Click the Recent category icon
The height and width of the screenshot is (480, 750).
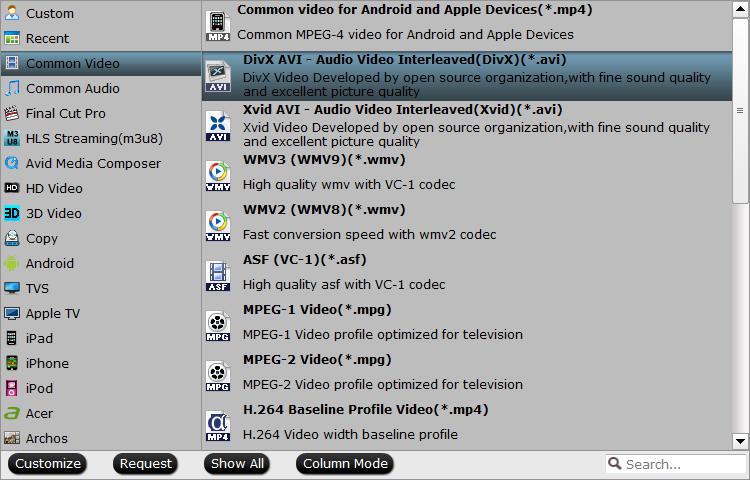[12, 38]
